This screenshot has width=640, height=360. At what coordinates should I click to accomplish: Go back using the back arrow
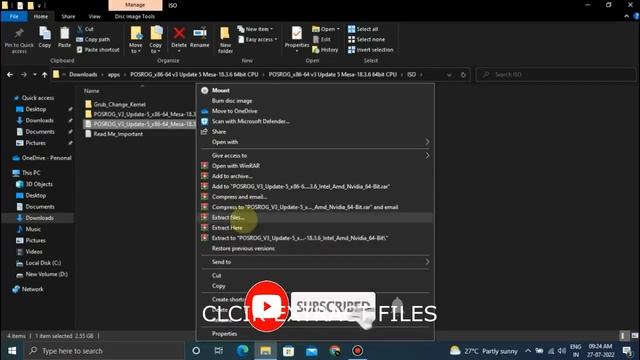pos(10,75)
